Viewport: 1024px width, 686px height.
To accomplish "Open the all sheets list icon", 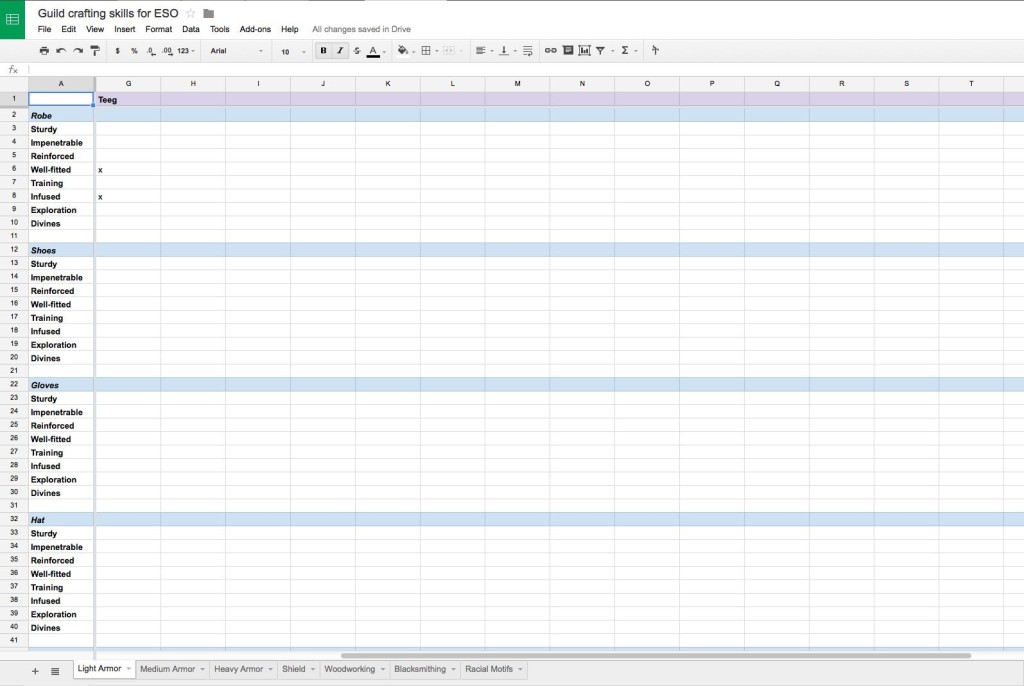I will pos(55,671).
